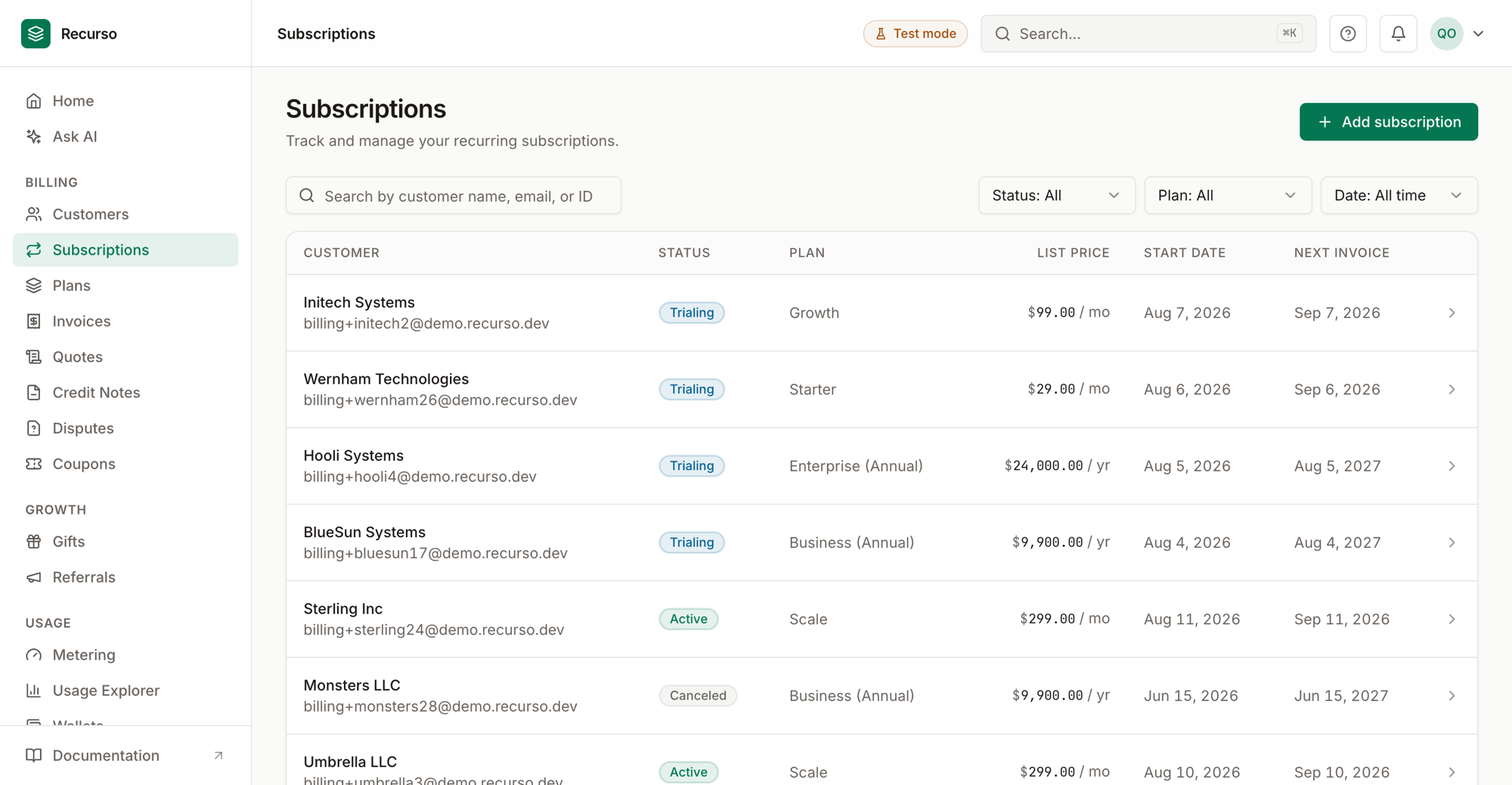Click the top search magnifier icon
The height and width of the screenshot is (785, 1512).
1002,33
